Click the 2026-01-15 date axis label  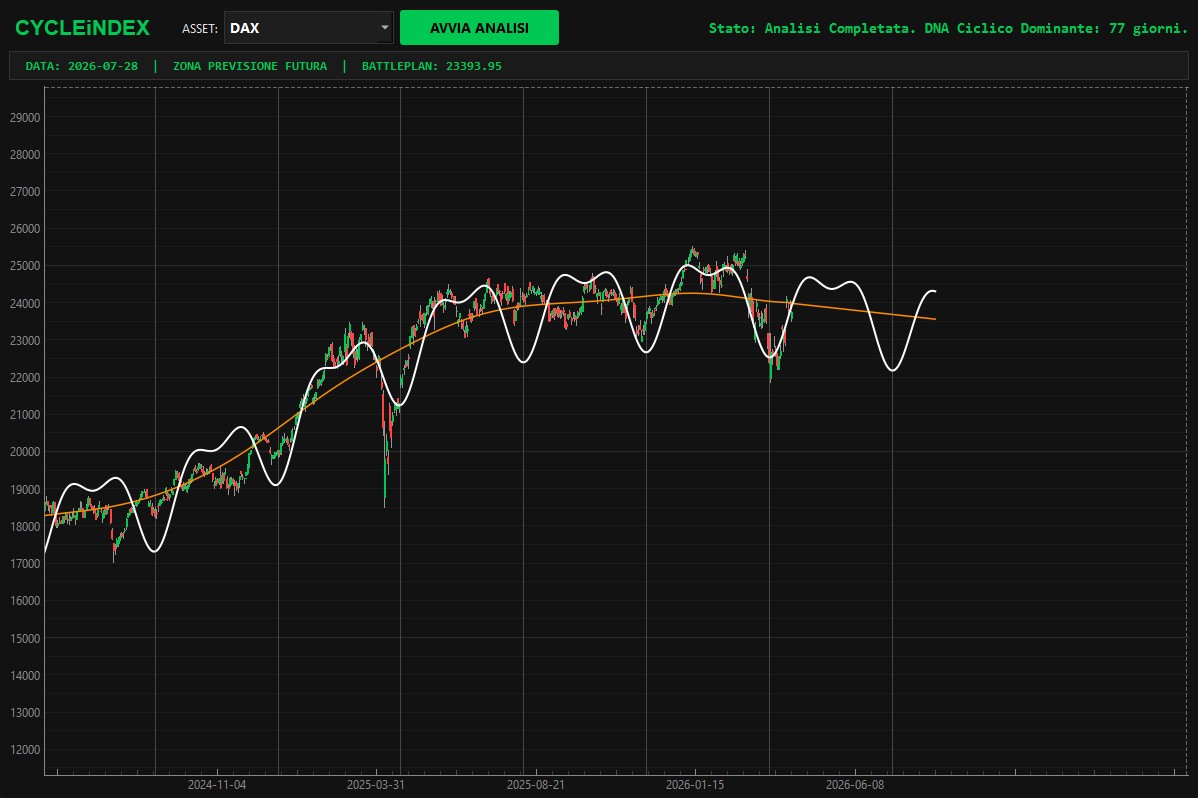pyautogui.click(x=695, y=785)
